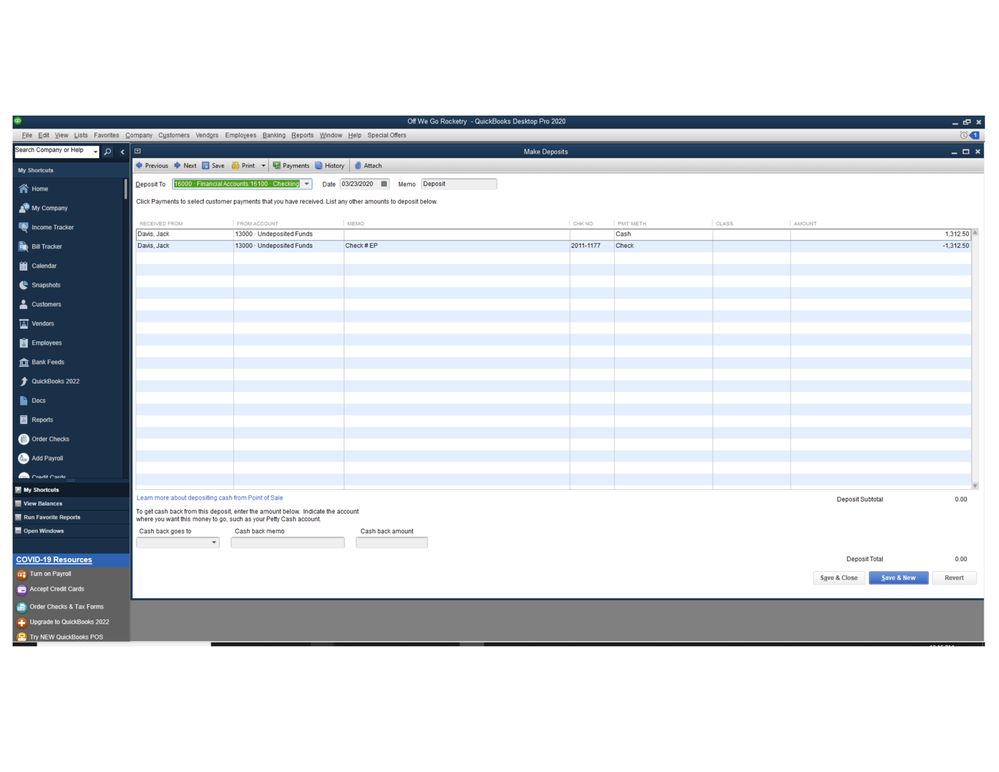
Task: Open the Edit menu
Action: pos(43,135)
